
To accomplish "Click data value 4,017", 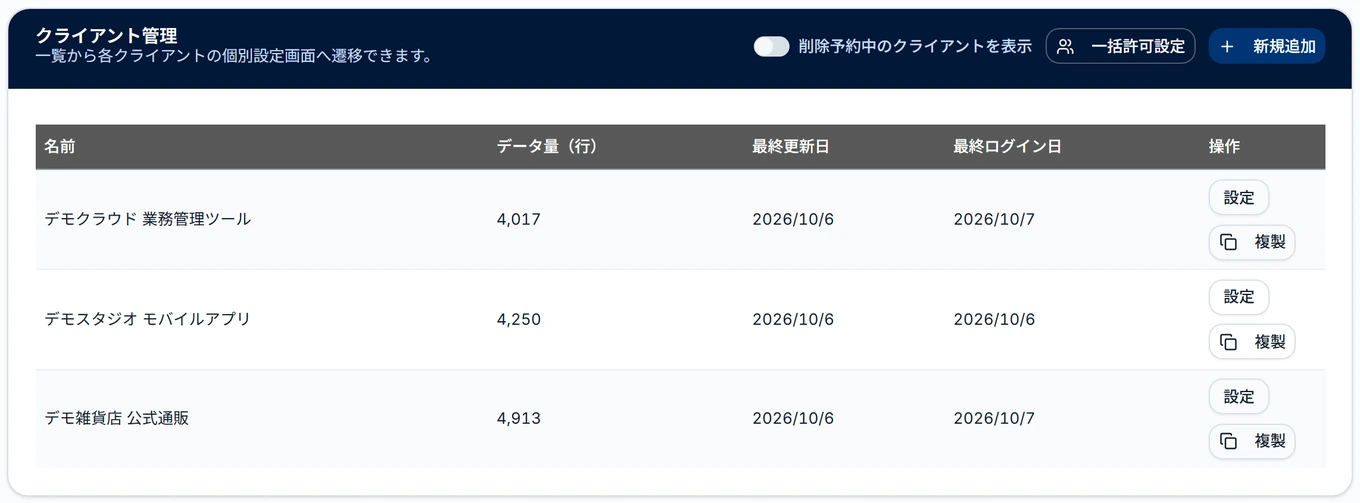I will (x=518, y=219).
